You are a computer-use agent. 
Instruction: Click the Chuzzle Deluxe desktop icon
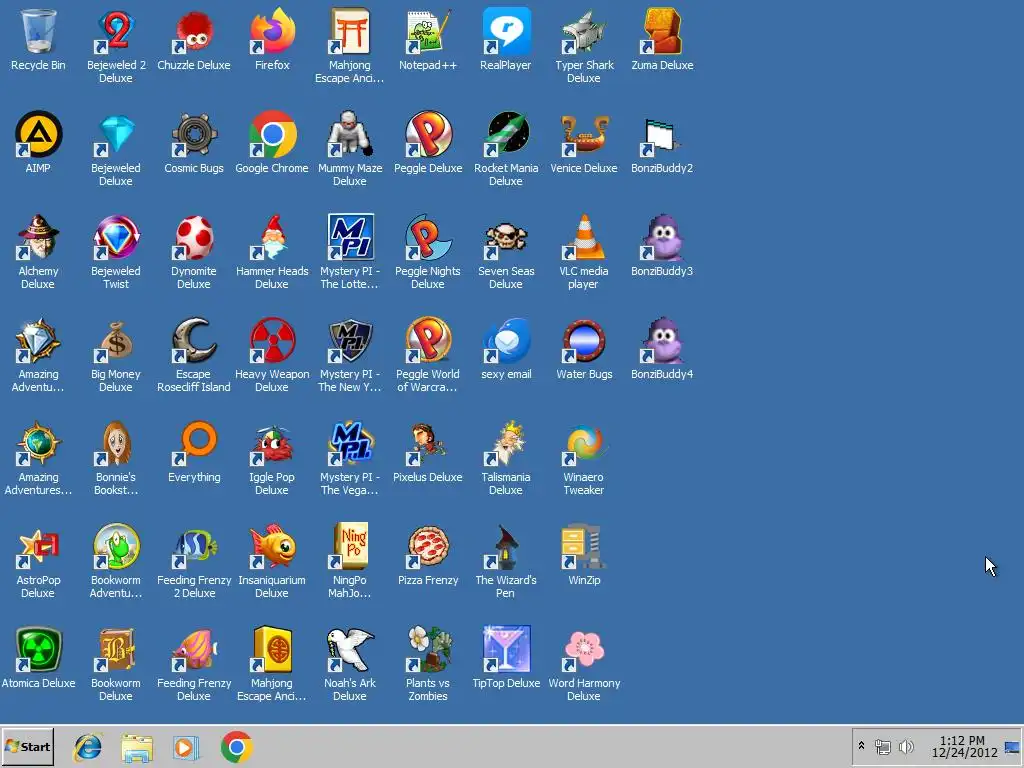coord(194,31)
